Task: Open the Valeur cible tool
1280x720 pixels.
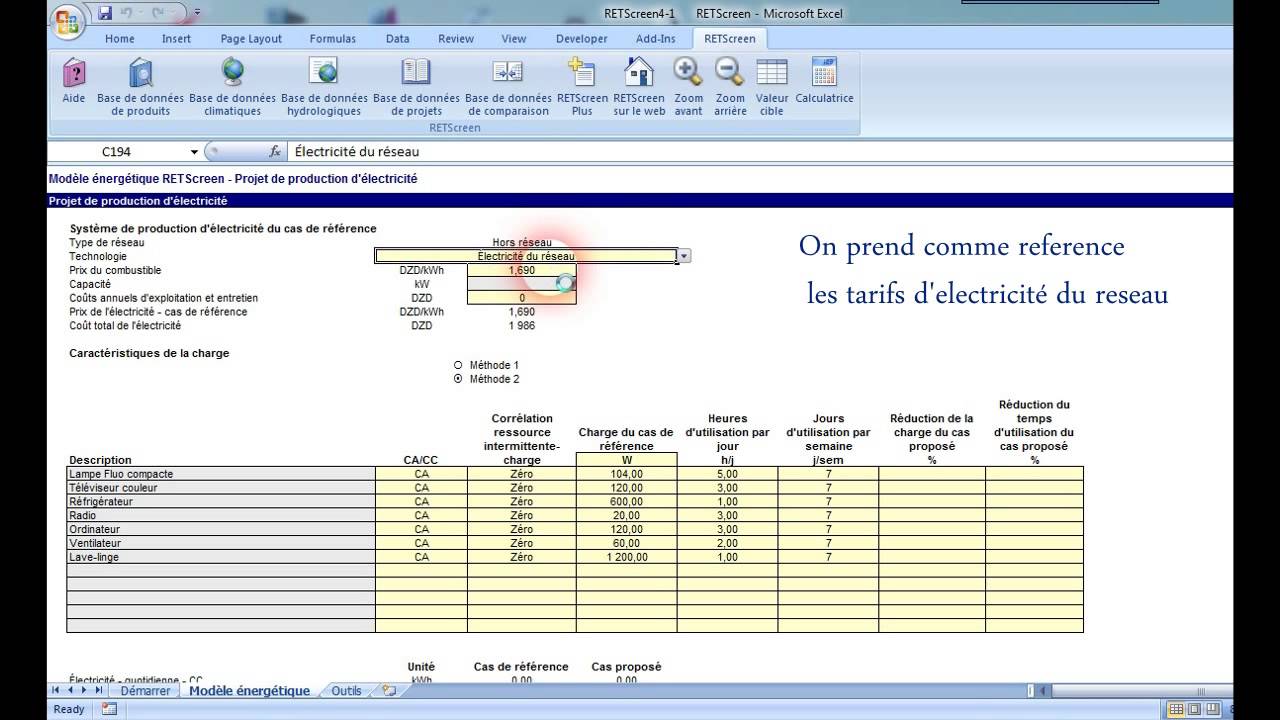Action: (772, 86)
